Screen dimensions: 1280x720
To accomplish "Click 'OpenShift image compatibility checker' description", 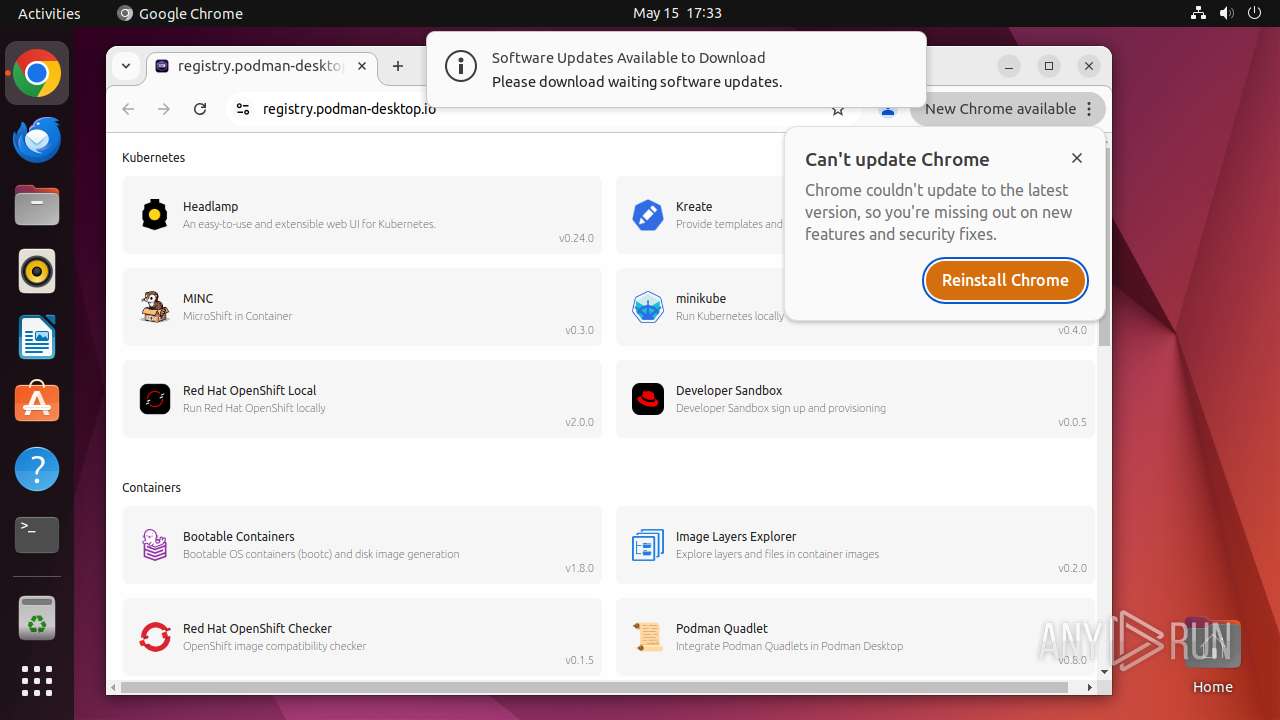I will tap(275, 646).
